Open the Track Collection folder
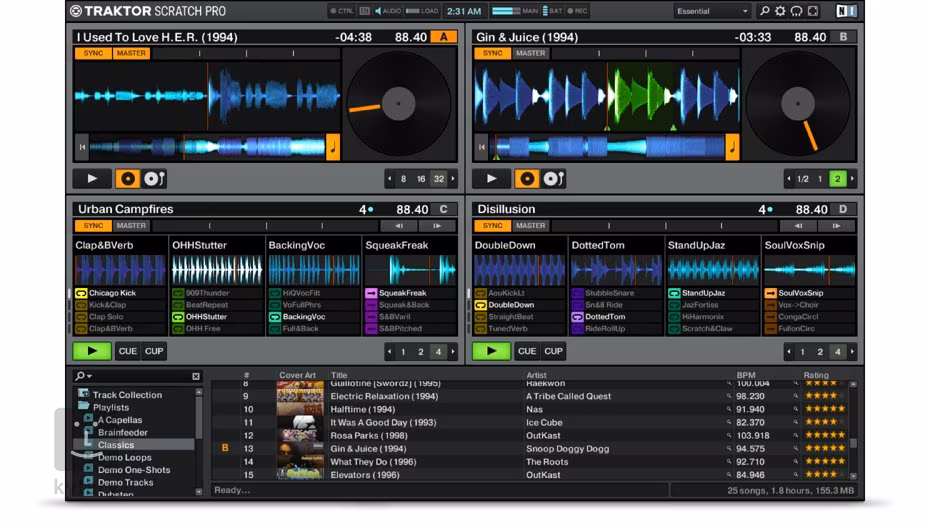Viewport: 930px width, 530px height. 127,395
